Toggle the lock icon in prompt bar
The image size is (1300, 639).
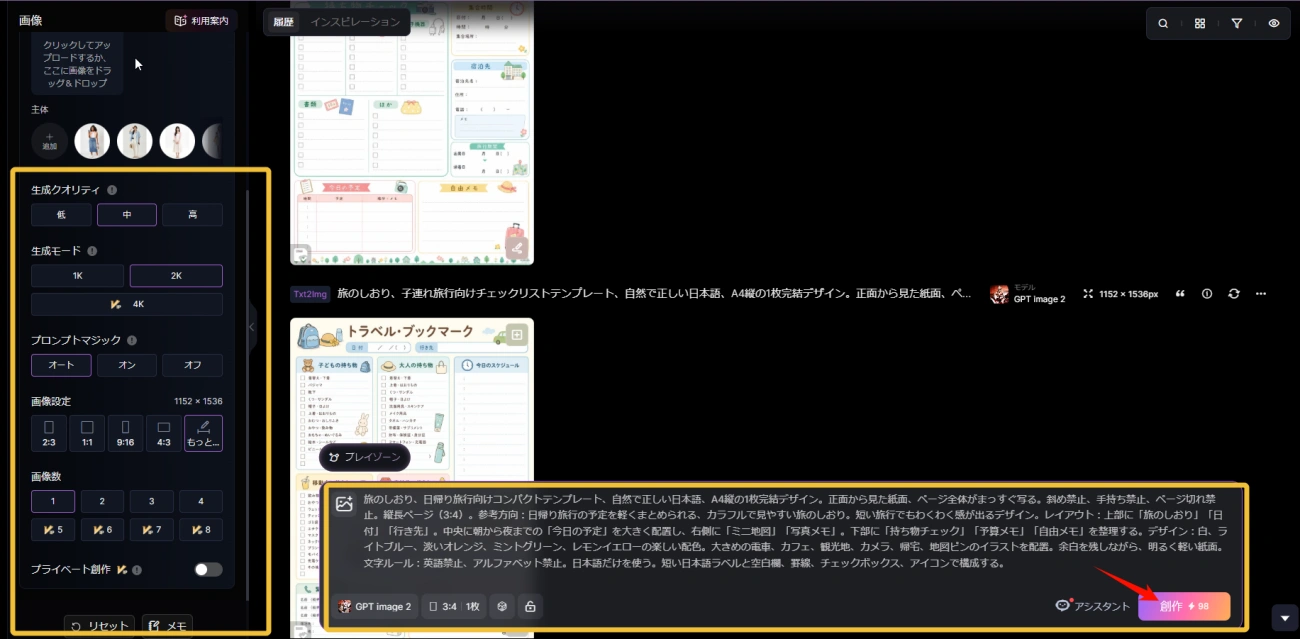pyautogui.click(x=530, y=606)
